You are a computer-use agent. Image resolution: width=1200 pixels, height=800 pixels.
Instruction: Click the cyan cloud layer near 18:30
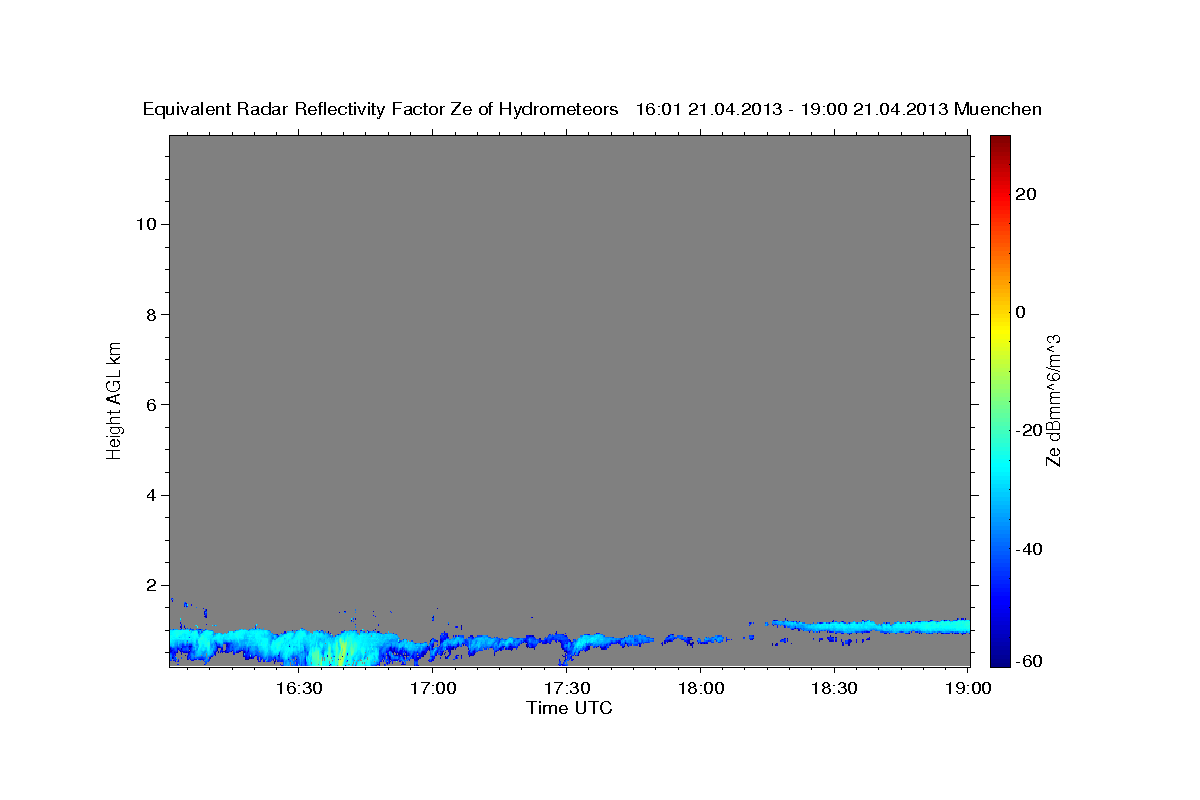pyautogui.click(x=870, y=627)
